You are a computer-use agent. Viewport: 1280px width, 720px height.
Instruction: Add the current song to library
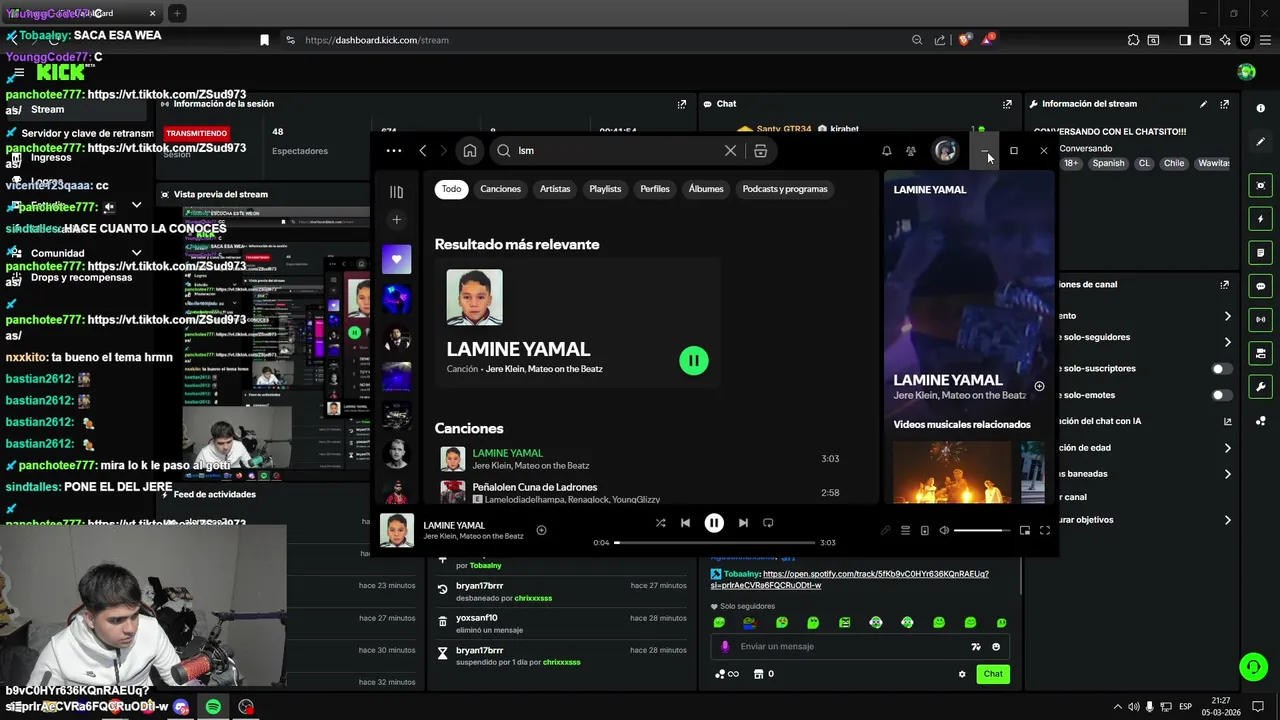coord(541,530)
